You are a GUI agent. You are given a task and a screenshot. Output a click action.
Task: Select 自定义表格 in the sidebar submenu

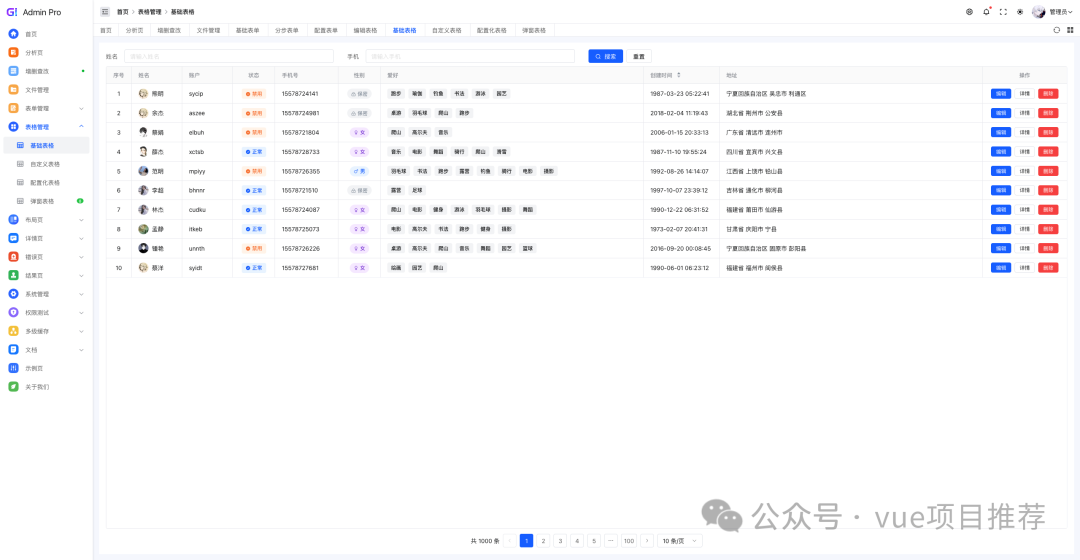(45, 164)
